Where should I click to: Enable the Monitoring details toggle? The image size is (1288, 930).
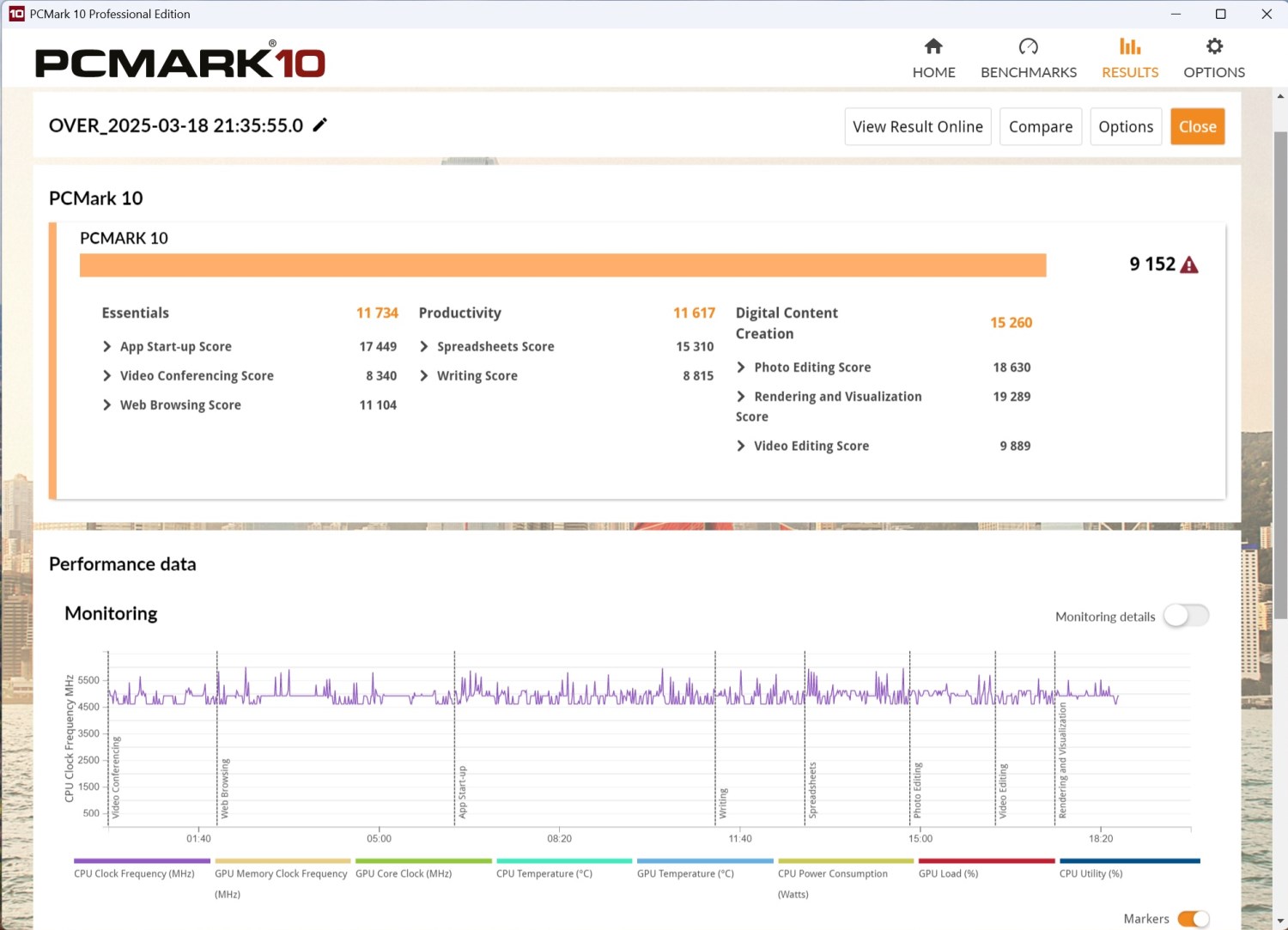(1186, 616)
